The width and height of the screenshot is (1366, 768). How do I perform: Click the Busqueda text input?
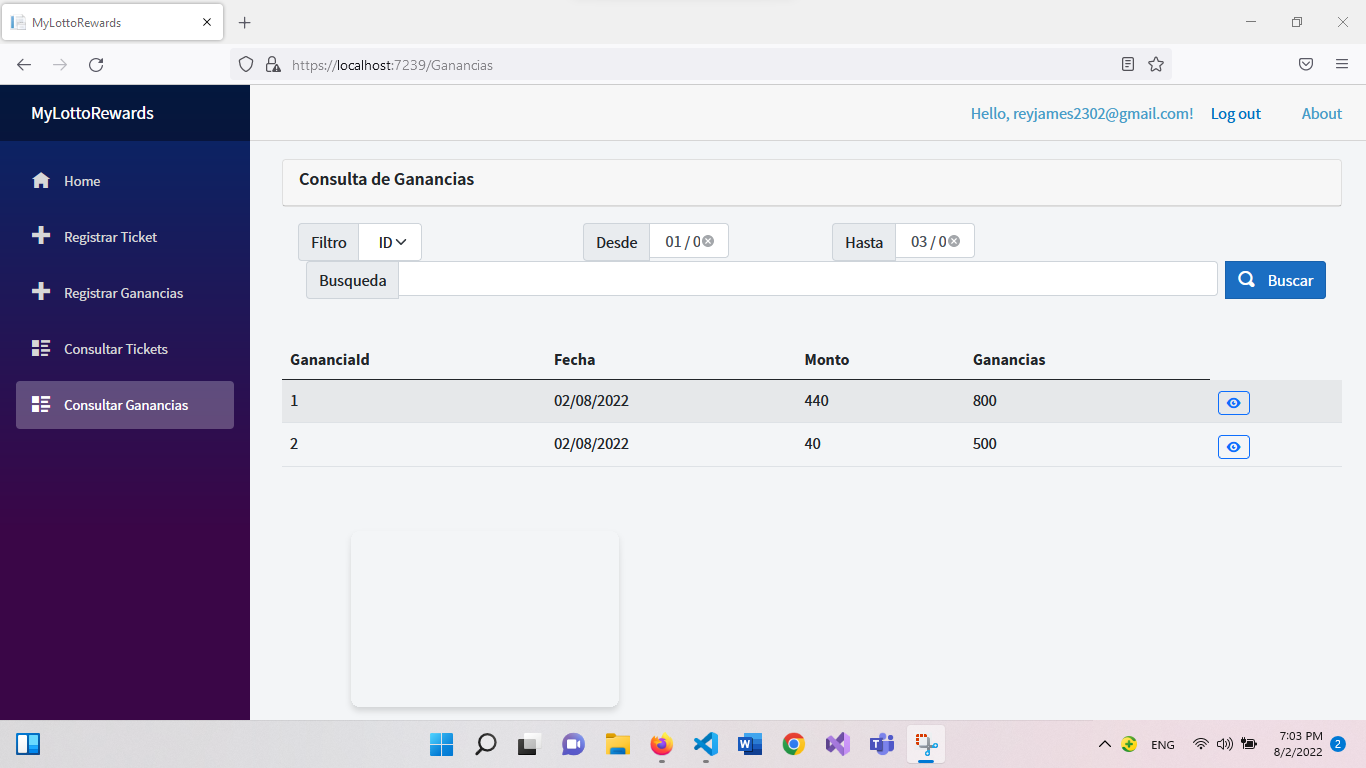807,279
